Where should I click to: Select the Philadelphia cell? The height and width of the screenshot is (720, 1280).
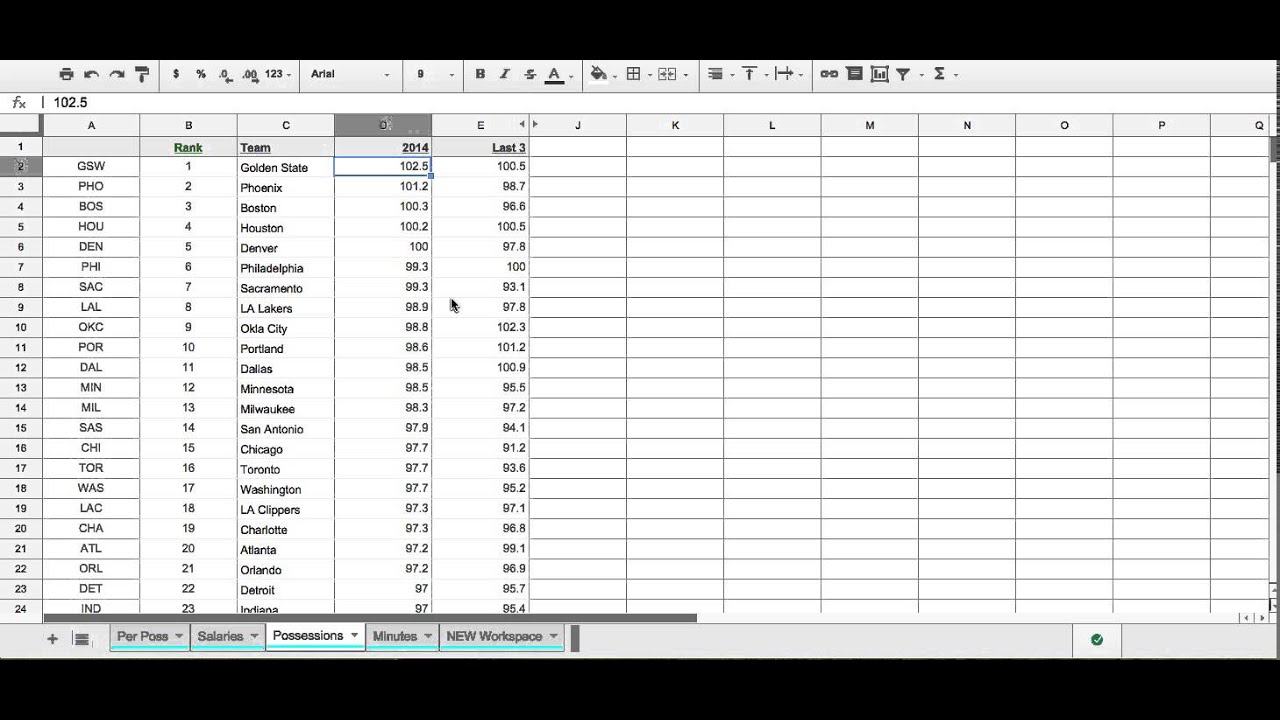tap(285, 267)
